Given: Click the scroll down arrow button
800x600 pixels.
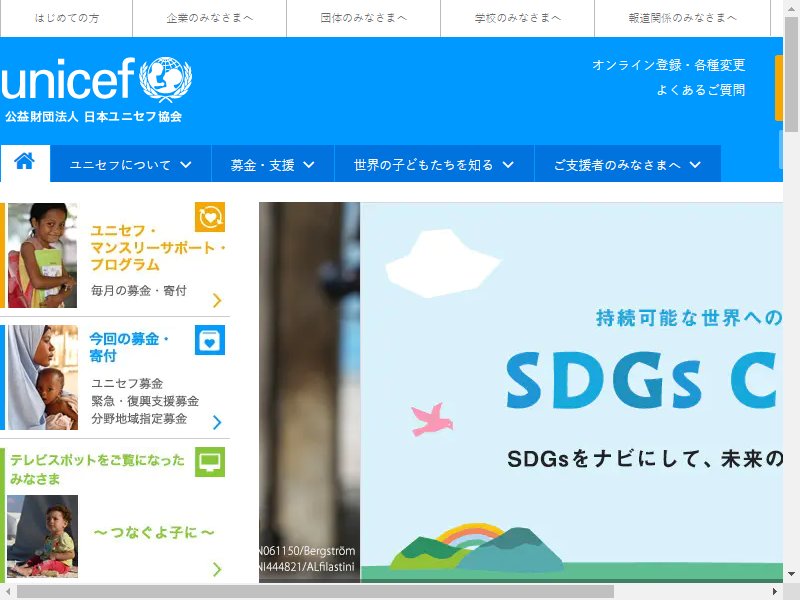Looking at the screenshot, I should tap(791, 574).
